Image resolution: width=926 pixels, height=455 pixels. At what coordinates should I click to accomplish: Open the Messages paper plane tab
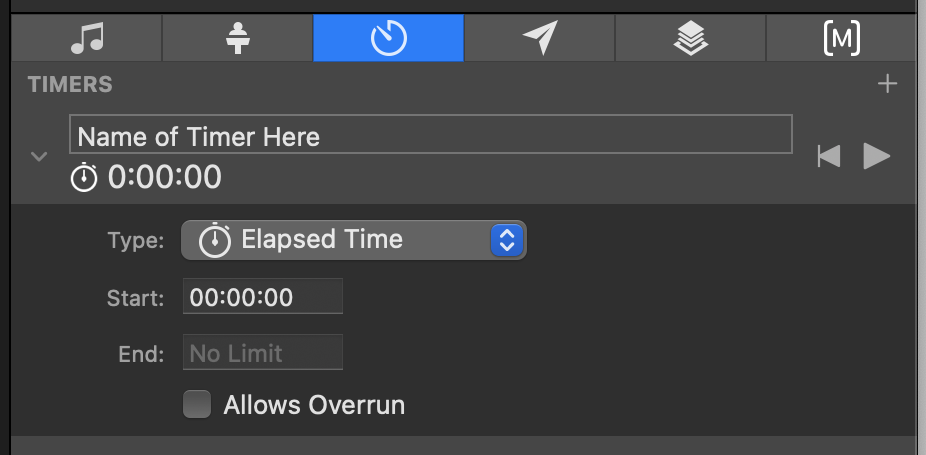539,38
